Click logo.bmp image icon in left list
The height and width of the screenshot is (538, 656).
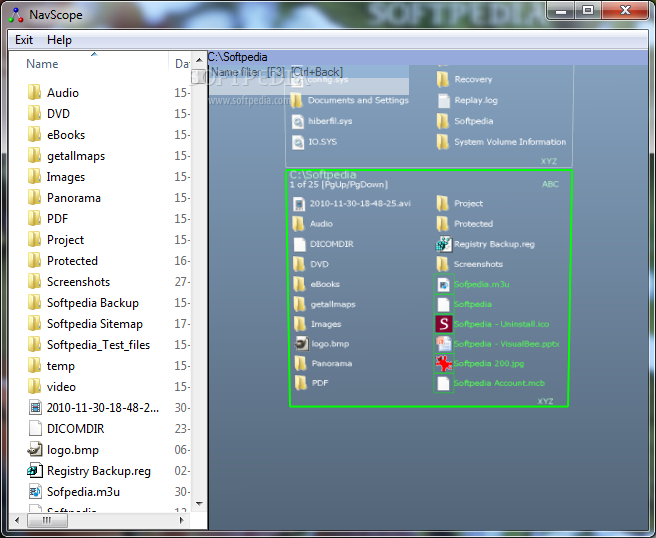click(35, 450)
